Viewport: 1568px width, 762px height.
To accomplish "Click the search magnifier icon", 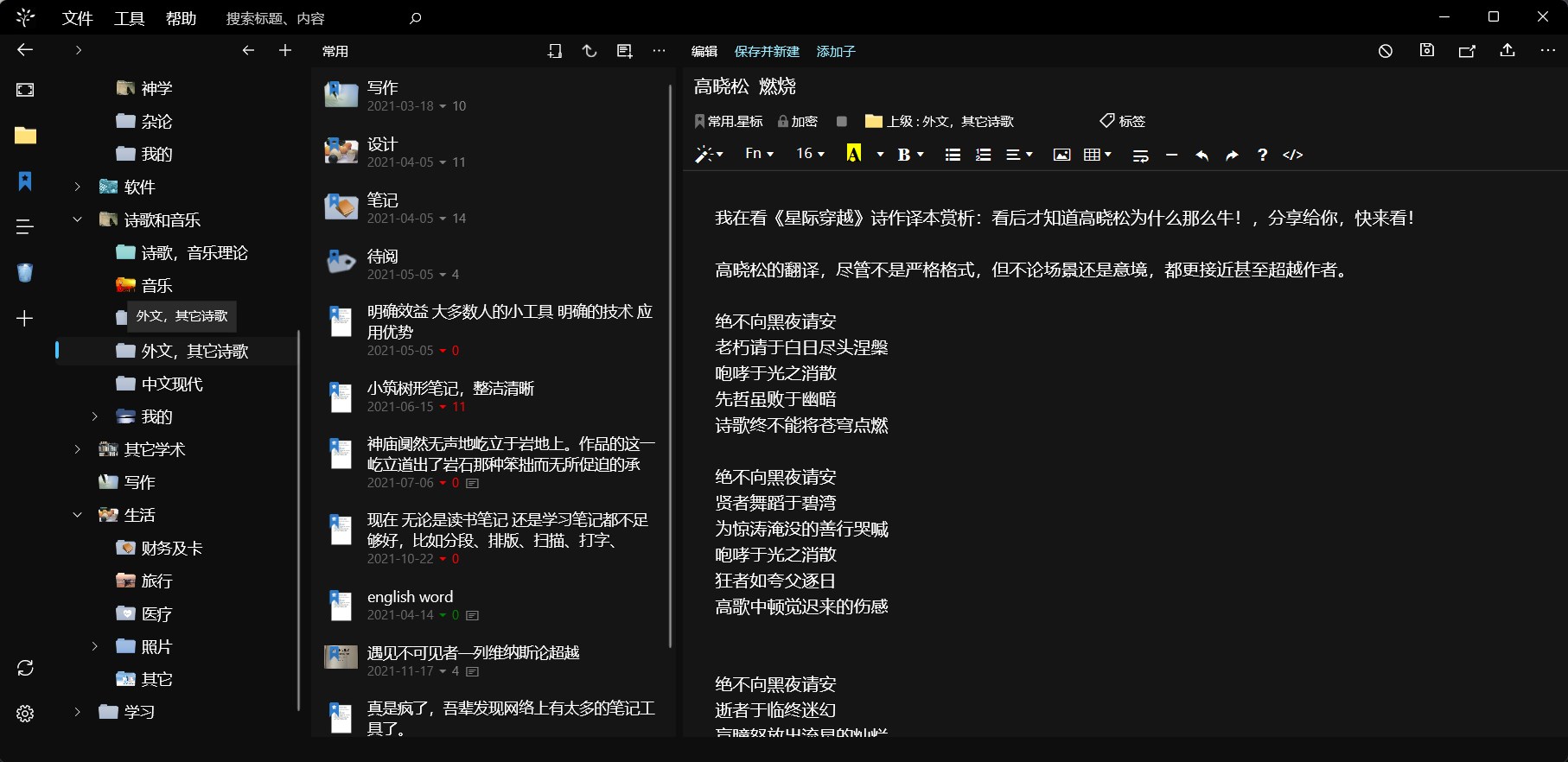I will pos(415,18).
